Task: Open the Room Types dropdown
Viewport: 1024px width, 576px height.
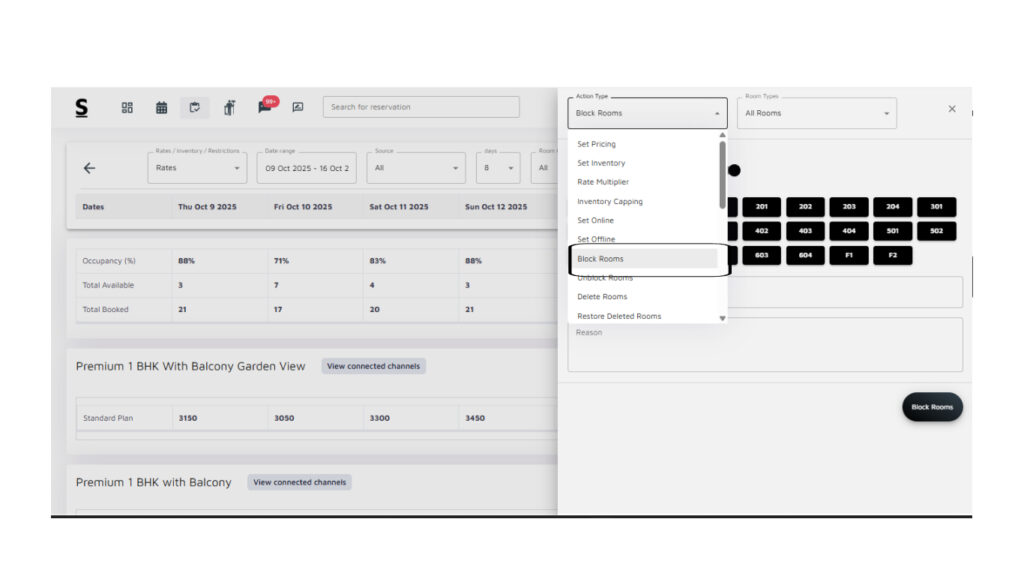Action: 816,113
